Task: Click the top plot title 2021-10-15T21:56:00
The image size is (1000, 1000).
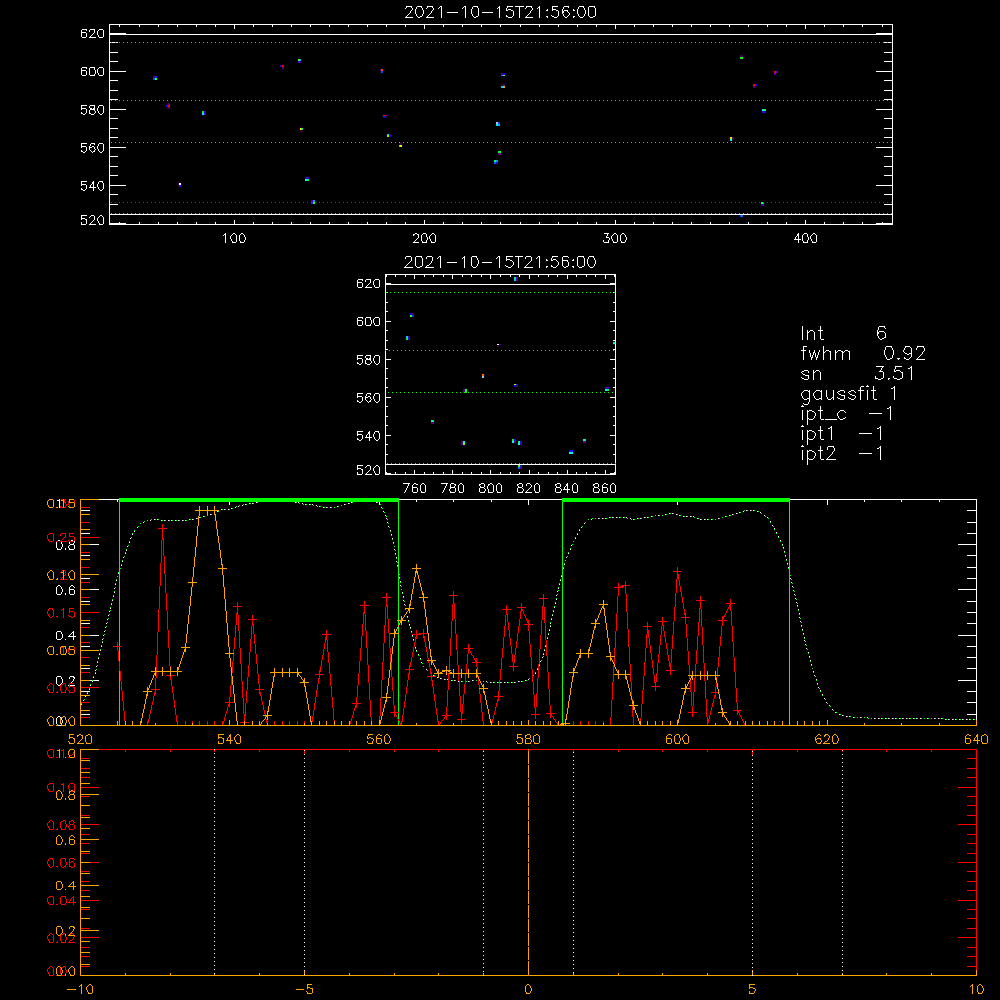Action: click(501, 12)
